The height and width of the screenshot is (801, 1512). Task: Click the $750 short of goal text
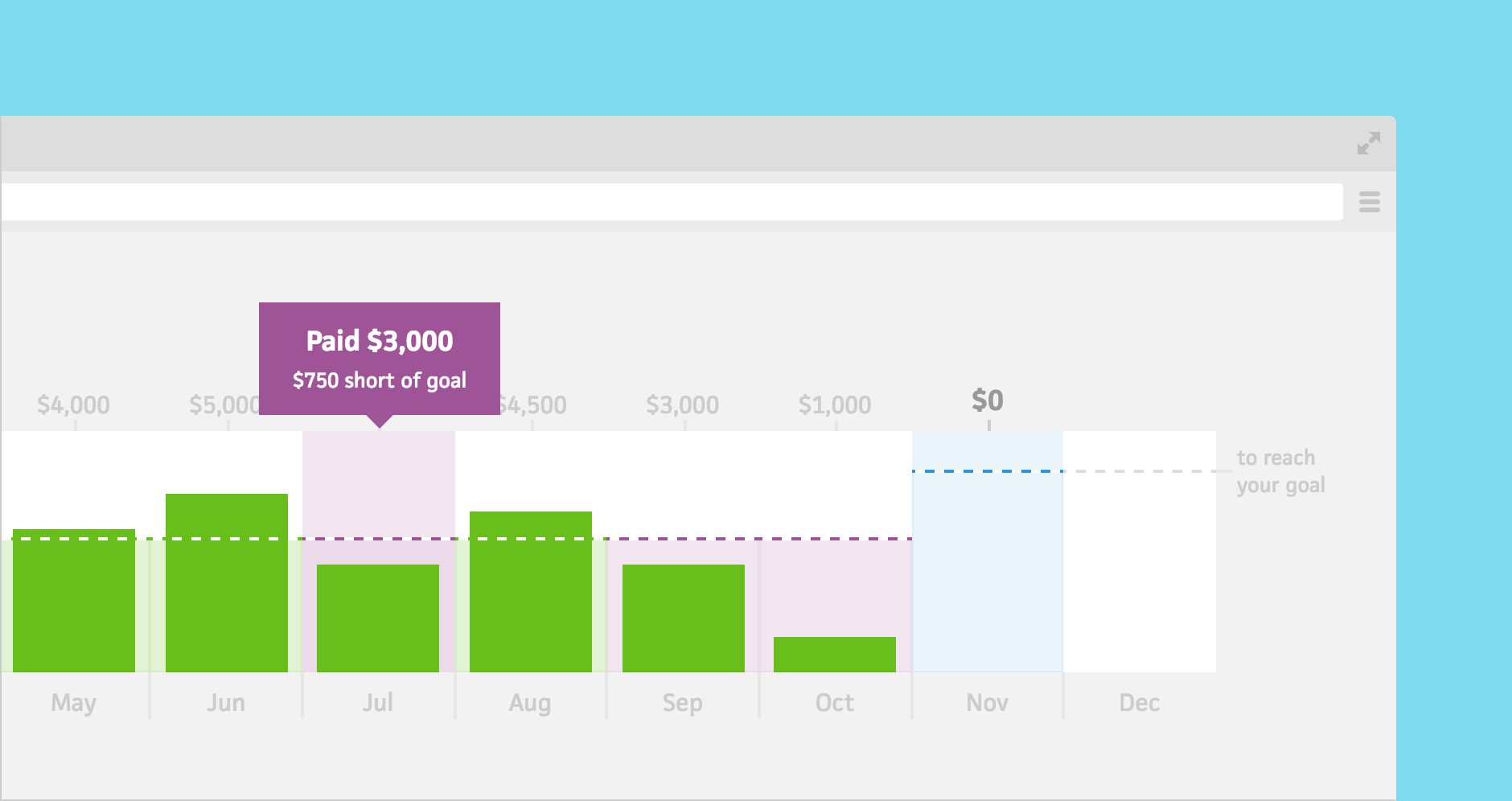tap(379, 380)
